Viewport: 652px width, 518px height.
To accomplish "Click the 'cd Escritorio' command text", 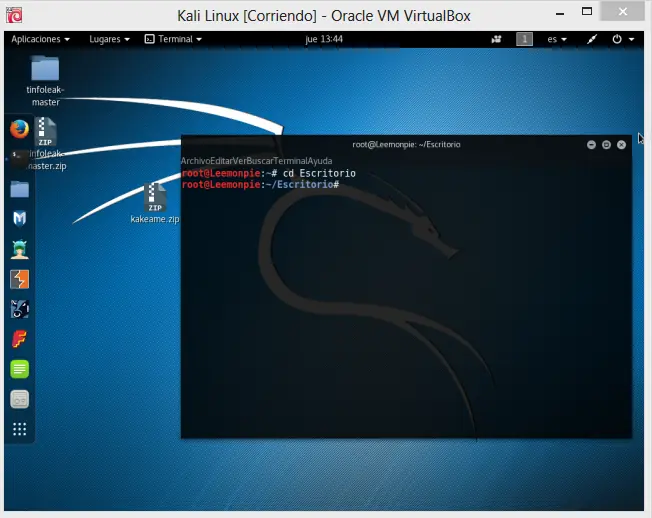I will pos(319,173).
